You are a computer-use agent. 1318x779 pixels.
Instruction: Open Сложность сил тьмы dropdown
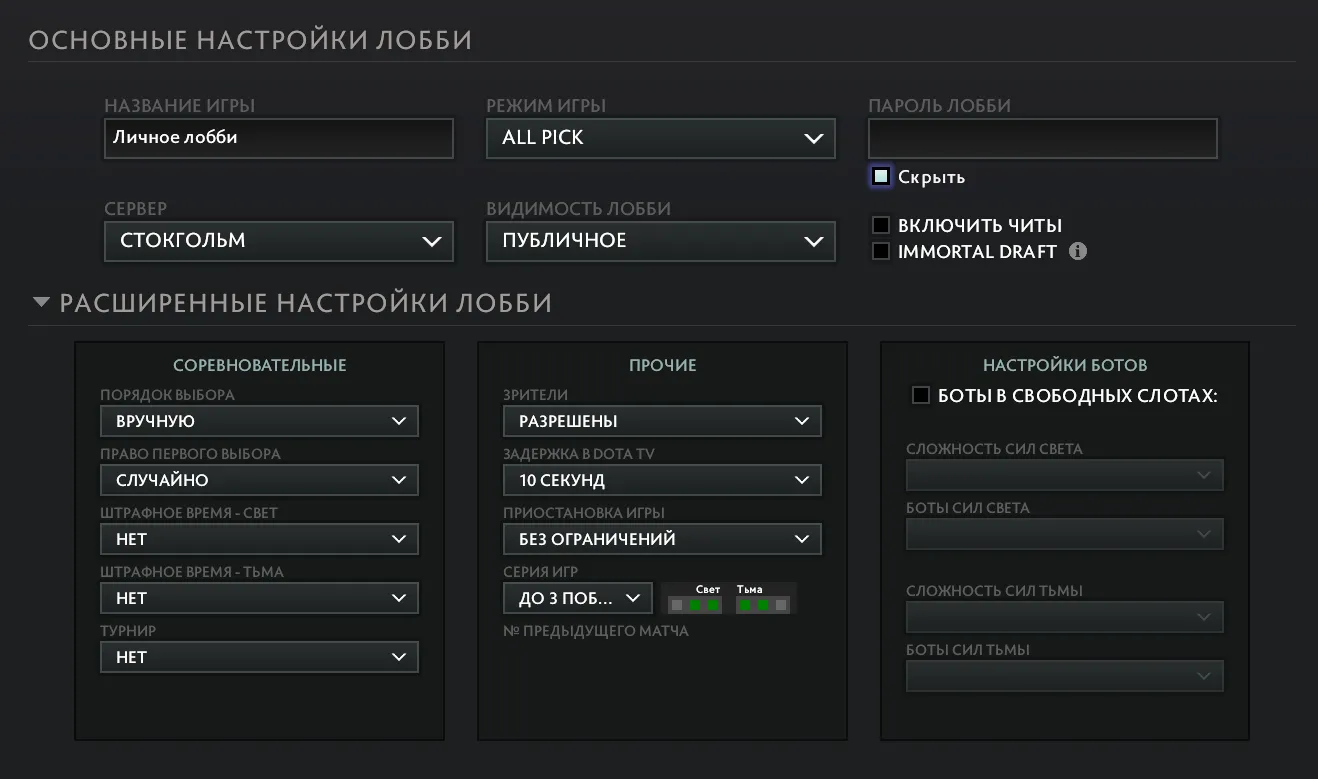coord(1065,617)
